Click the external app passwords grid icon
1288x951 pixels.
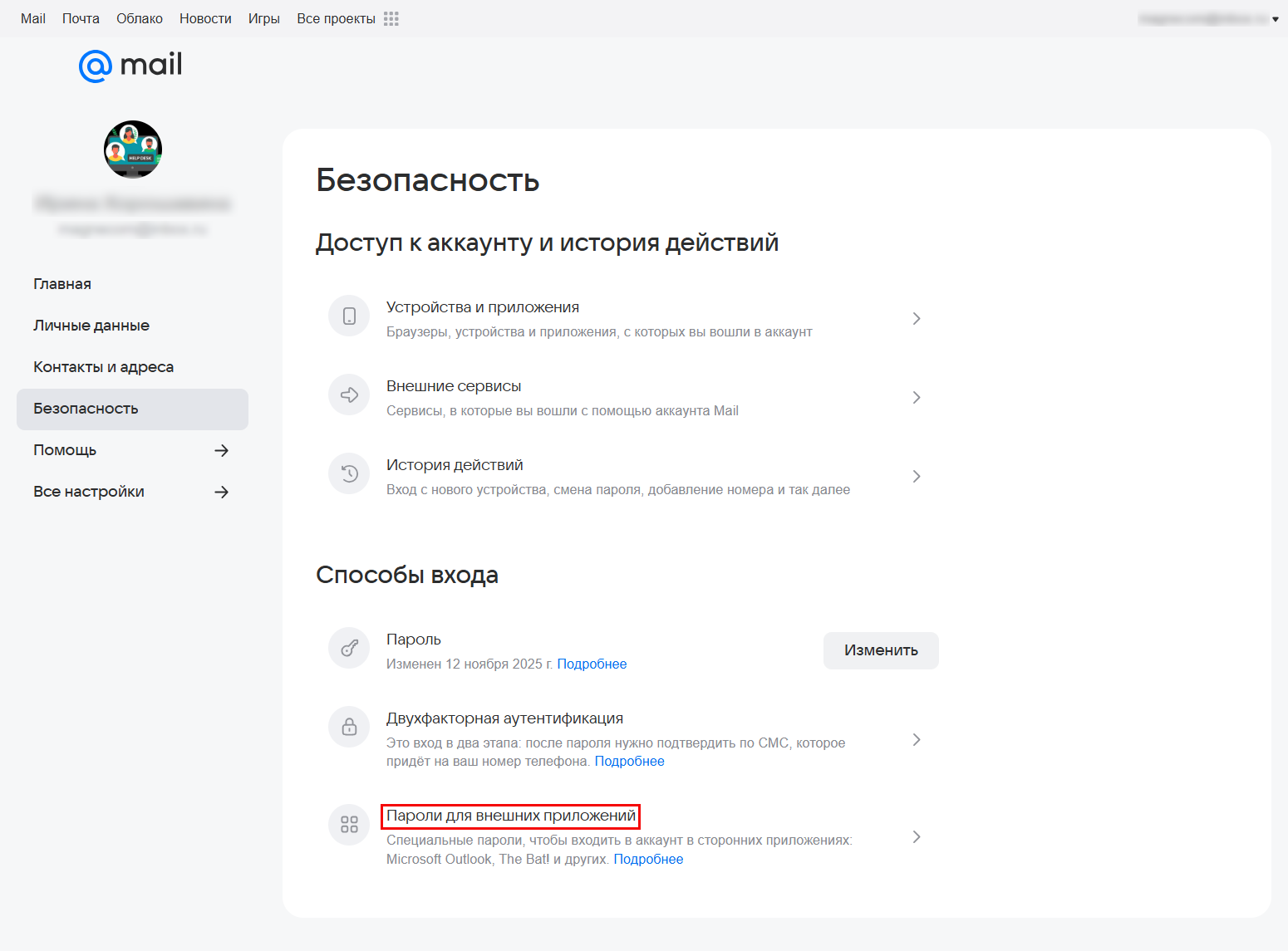tap(349, 825)
